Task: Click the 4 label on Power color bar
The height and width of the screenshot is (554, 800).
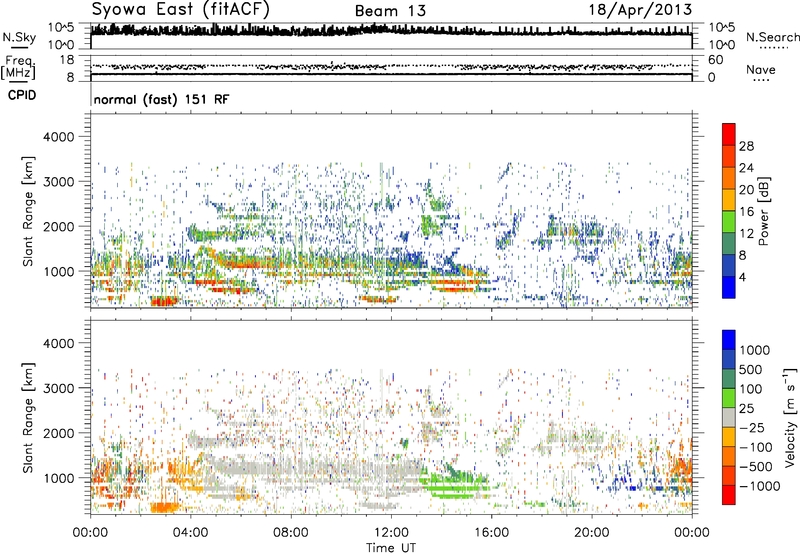Action: point(742,277)
